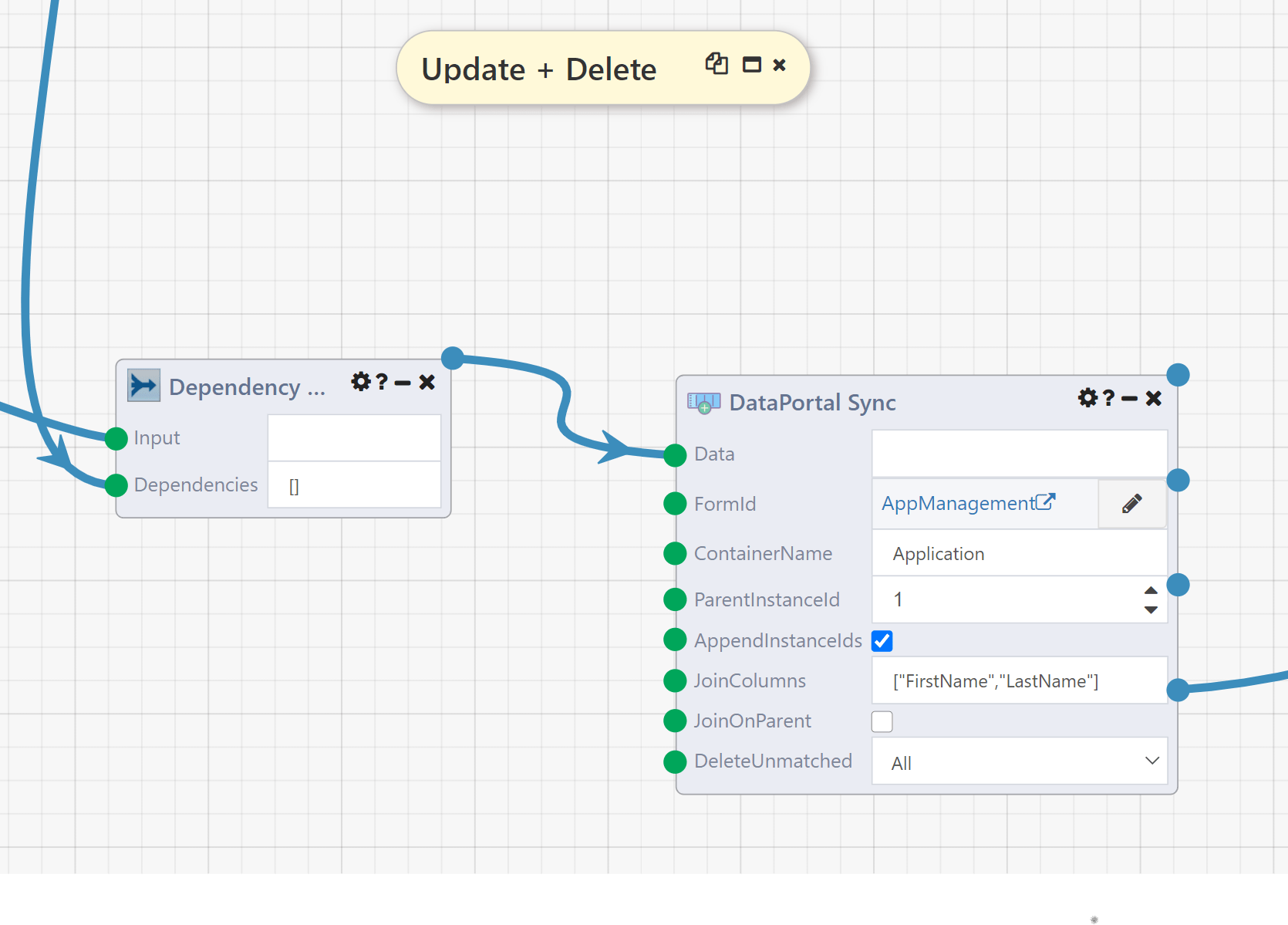Click the expand window icon on Update + Delete note
The height and width of the screenshot is (925, 1288).
[751, 65]
